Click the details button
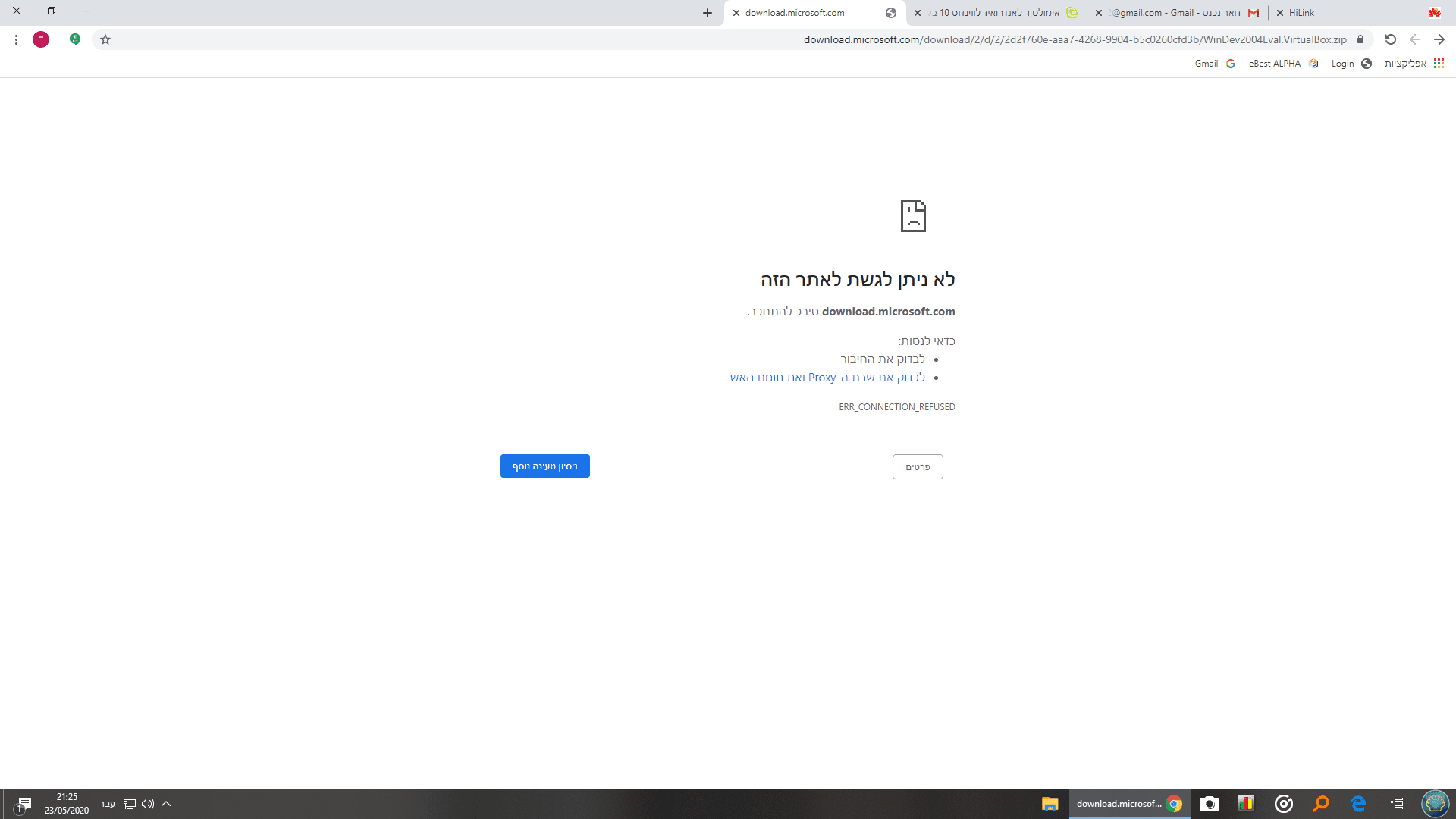Viewport: 1456px width, 819px height. (918, 467)
